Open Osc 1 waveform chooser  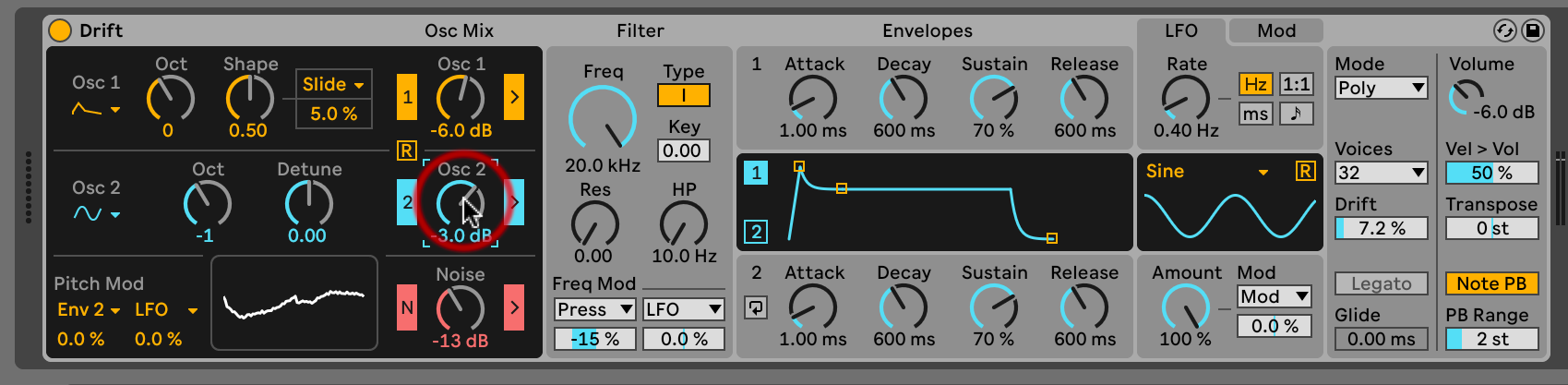click(96, 110)
